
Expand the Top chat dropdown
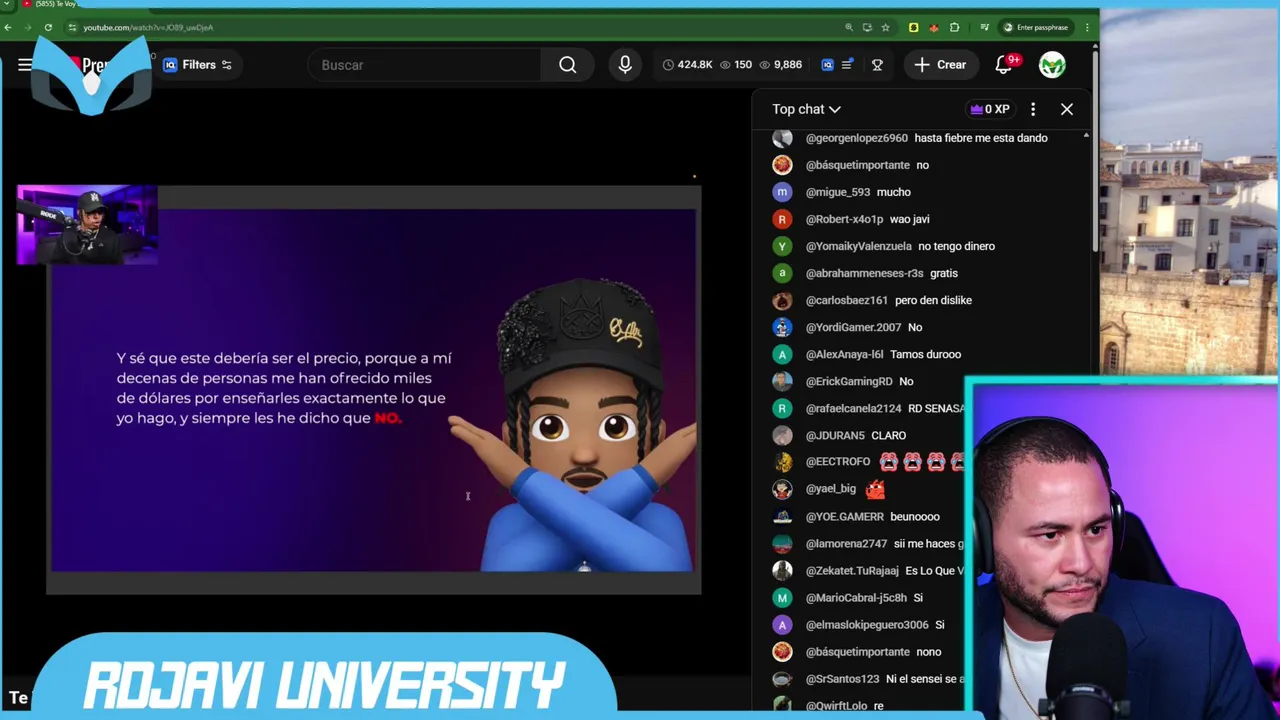(x=806, y=109)
